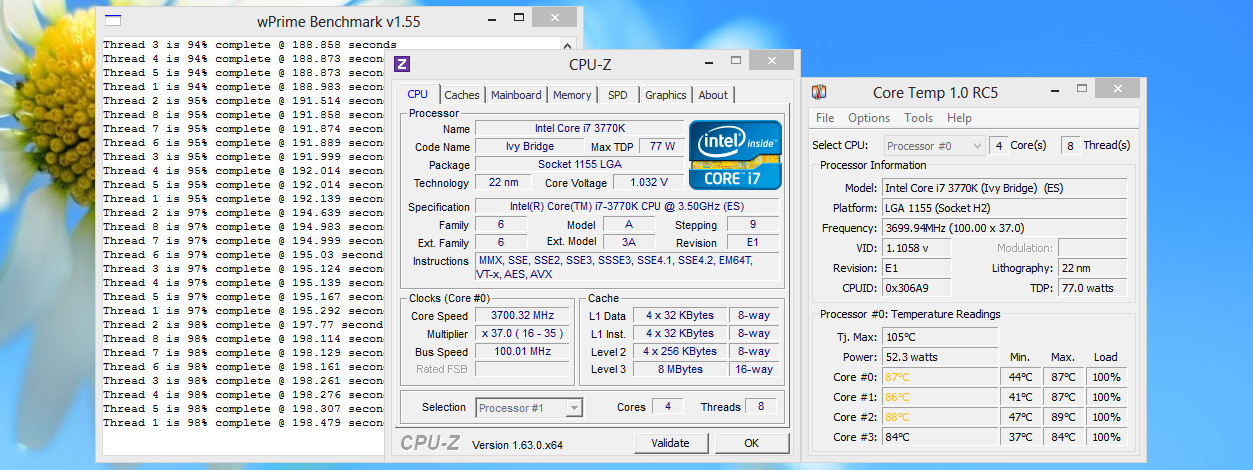
Task: Click the Max TDP 77 W value
Action: click(x=661, y=147)
